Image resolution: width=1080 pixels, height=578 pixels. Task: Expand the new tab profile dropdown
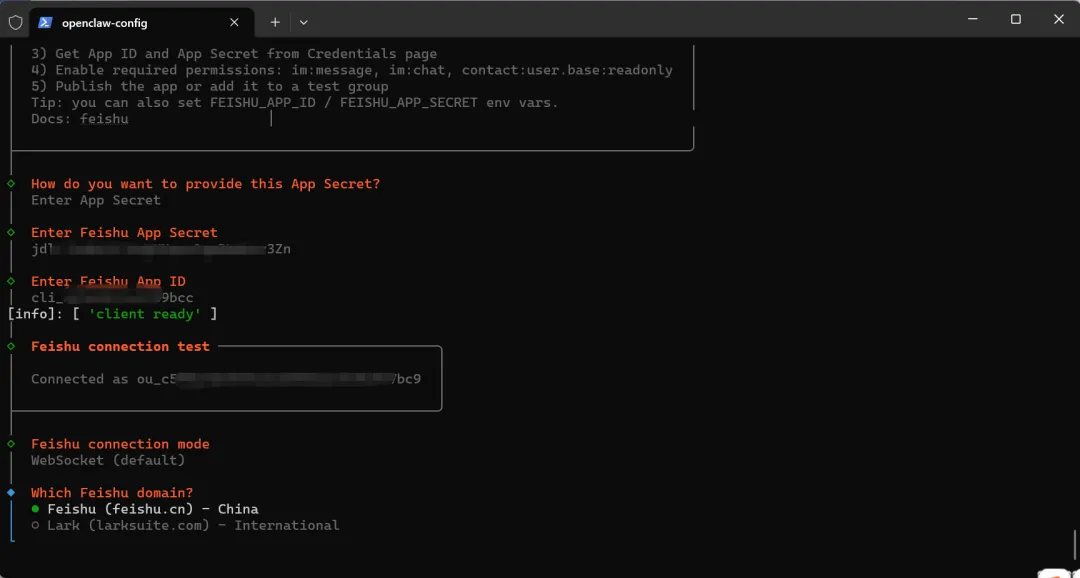click(304, 22)
